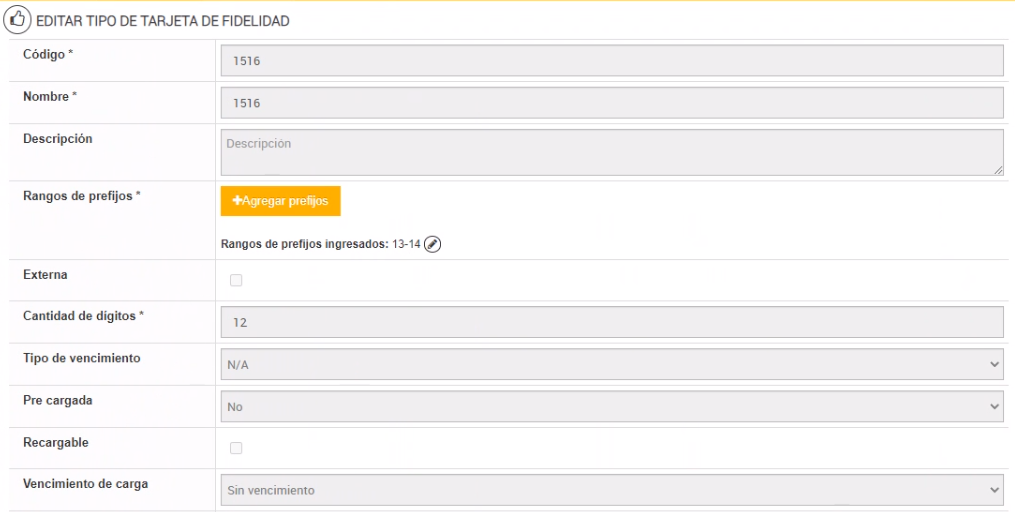Click the Externa field label
The height and width of the screenshot is (512, 1015).
tap(45, 274)
